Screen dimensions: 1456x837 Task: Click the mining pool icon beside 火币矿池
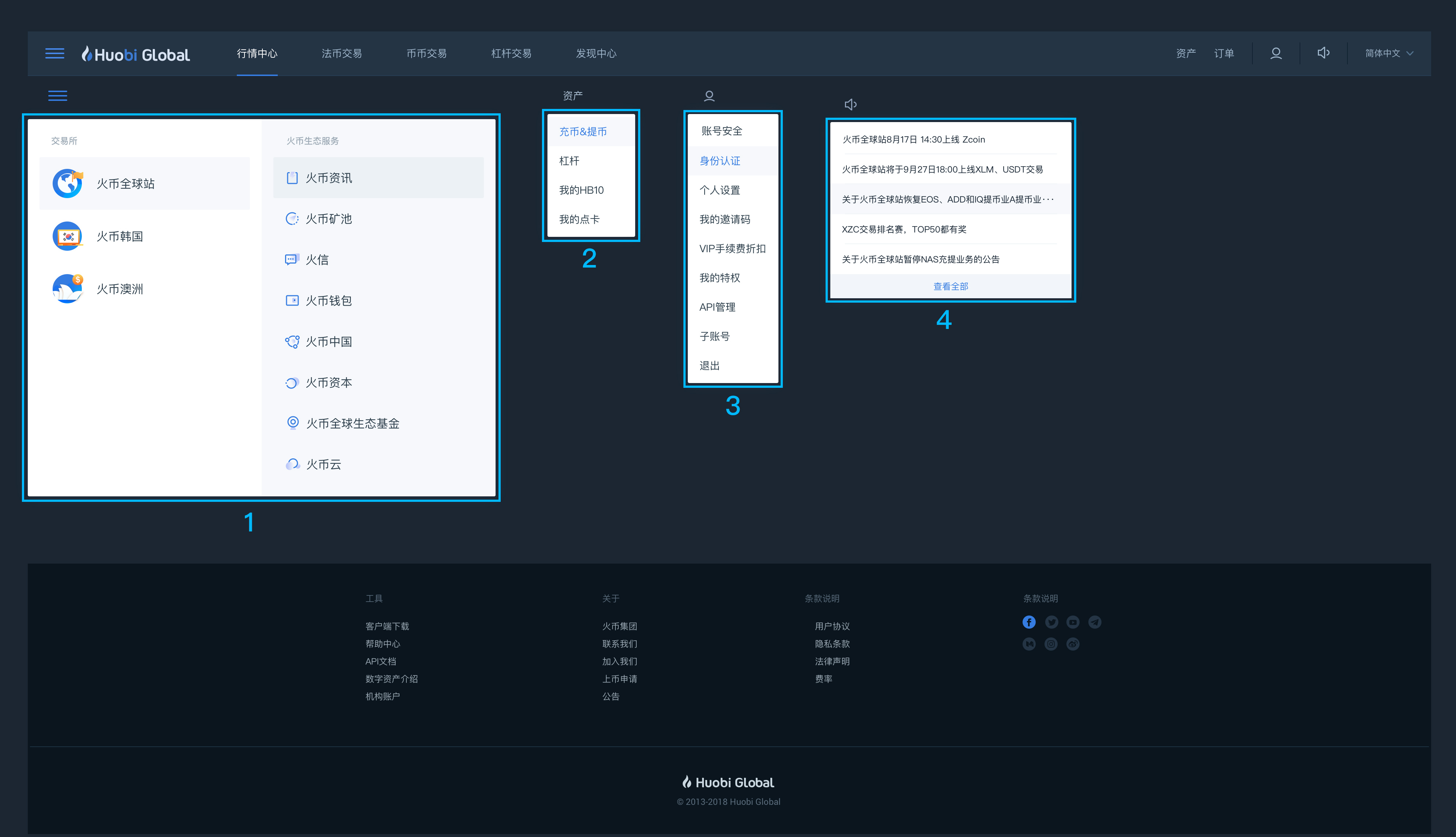(x=292, y=219)
